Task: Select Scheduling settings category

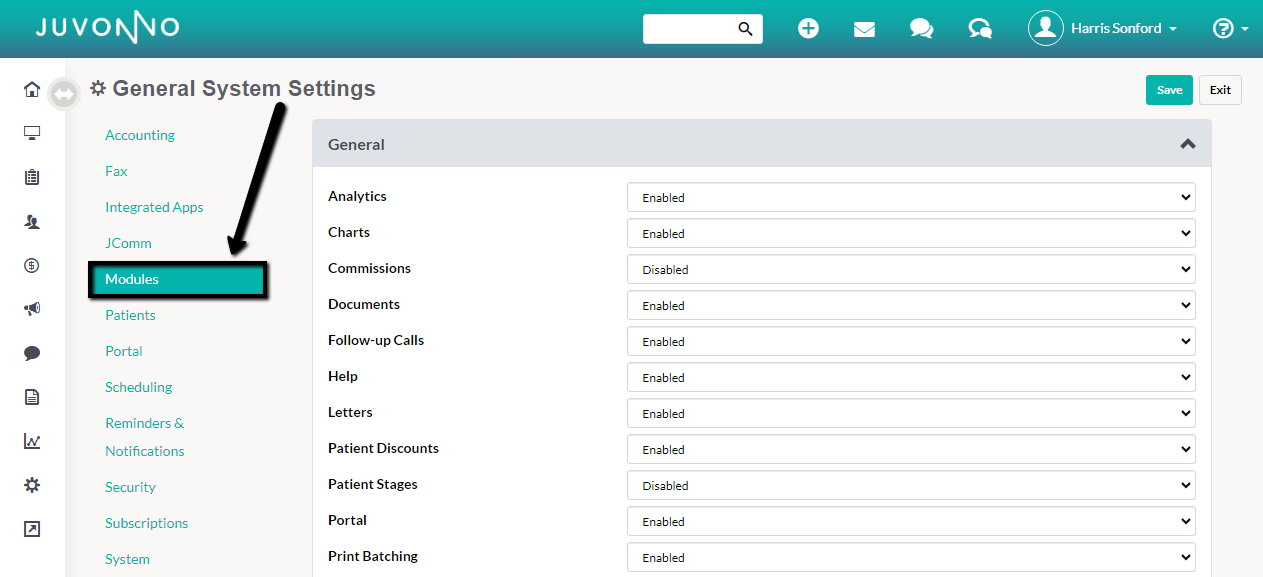Action: click(x=139, y=387)
